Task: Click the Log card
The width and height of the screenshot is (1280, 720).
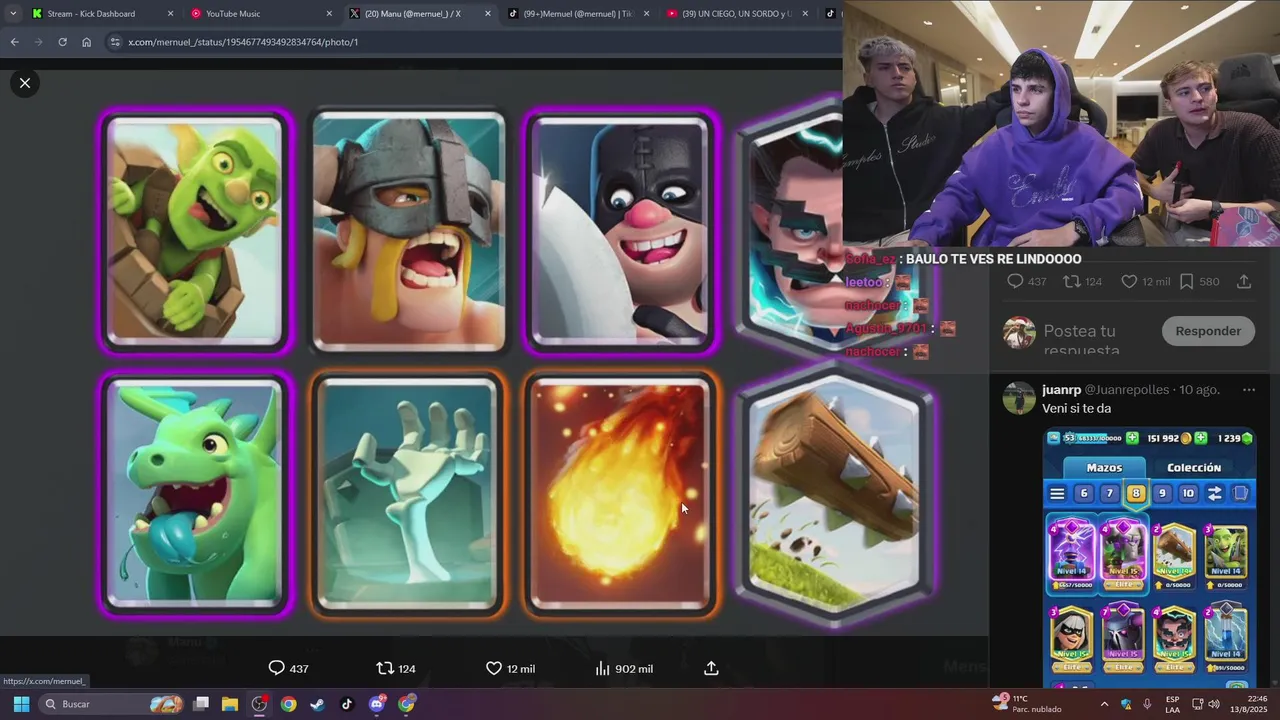Action: click(x=836, y=494)
